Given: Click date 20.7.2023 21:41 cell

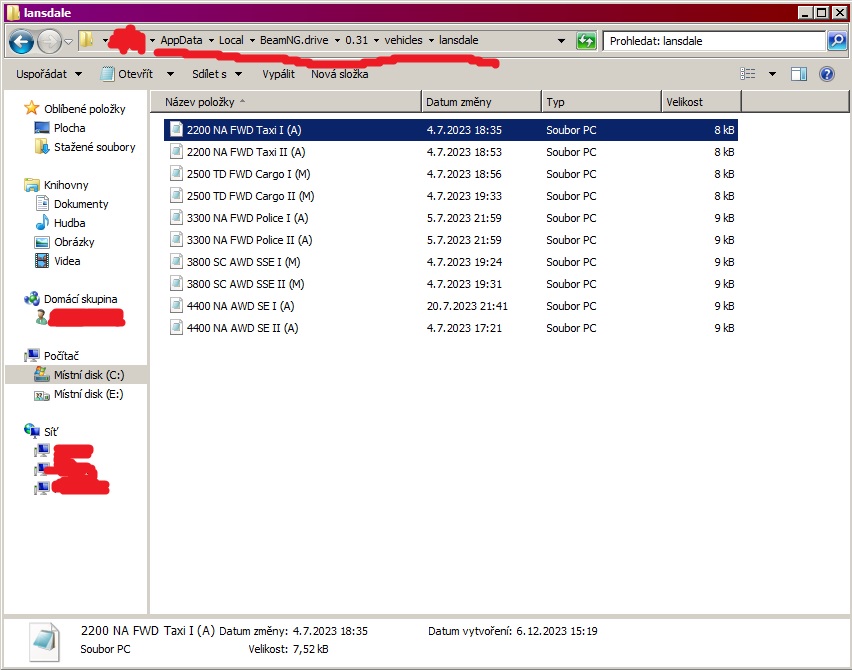Looking at the screenshot, I should tap(467, 306).
